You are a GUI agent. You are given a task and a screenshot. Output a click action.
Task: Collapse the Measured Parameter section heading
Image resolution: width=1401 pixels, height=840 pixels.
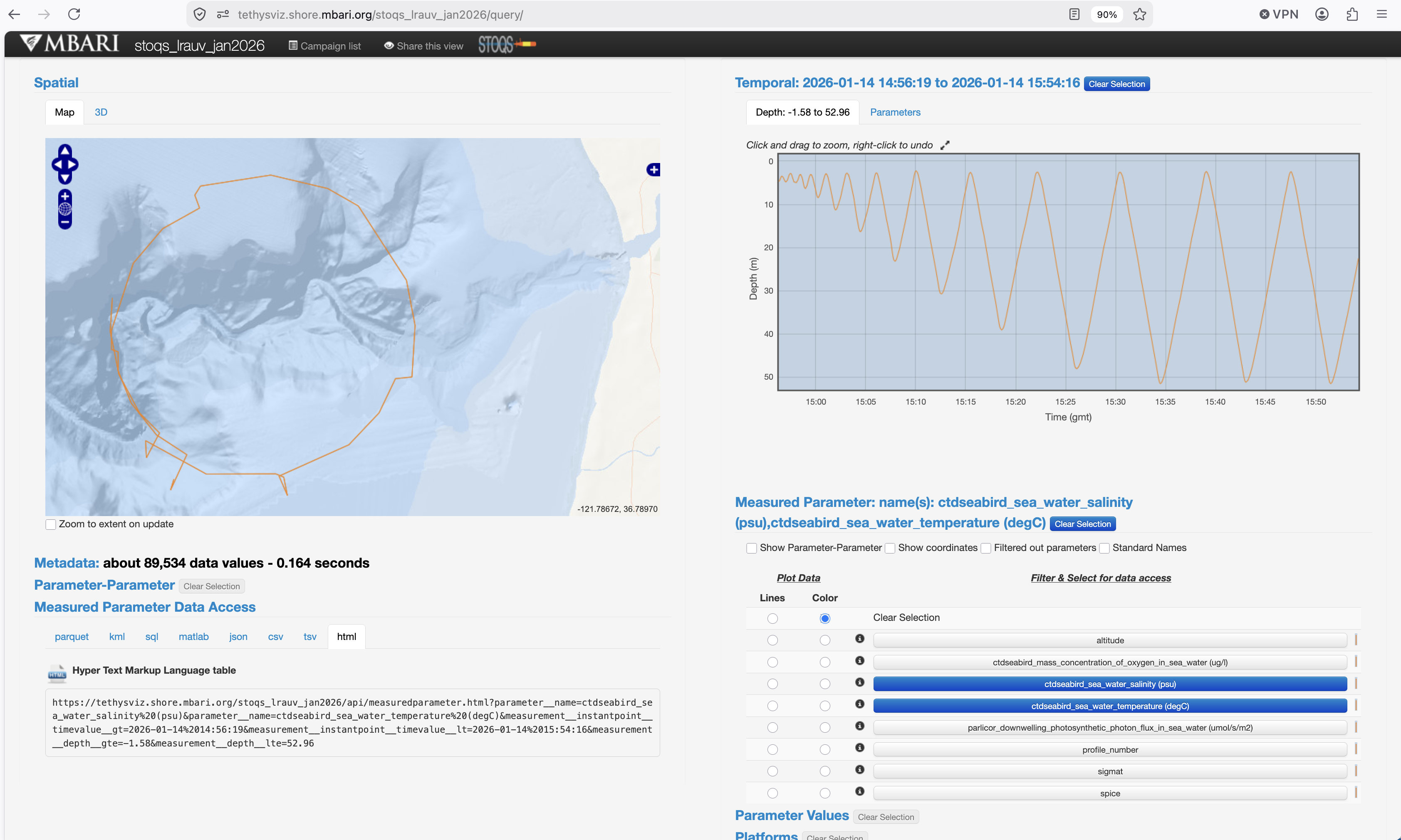coord(933,512)
